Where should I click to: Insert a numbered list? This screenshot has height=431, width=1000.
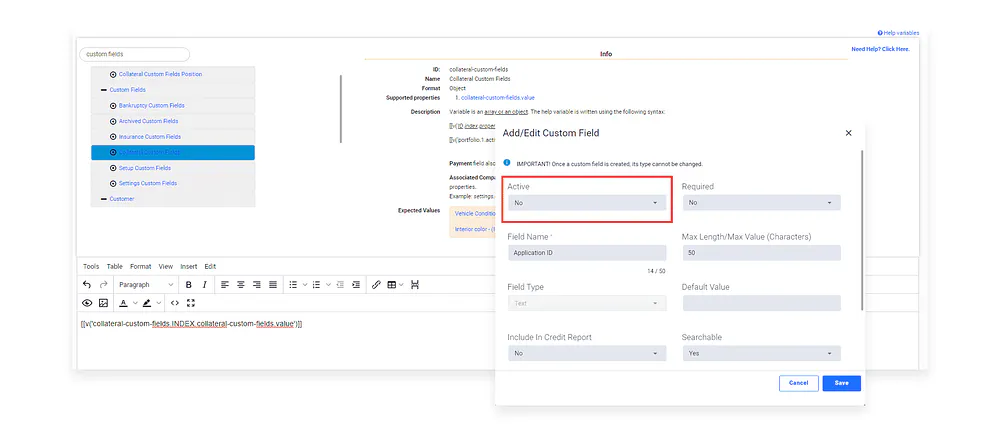(316, 285)
